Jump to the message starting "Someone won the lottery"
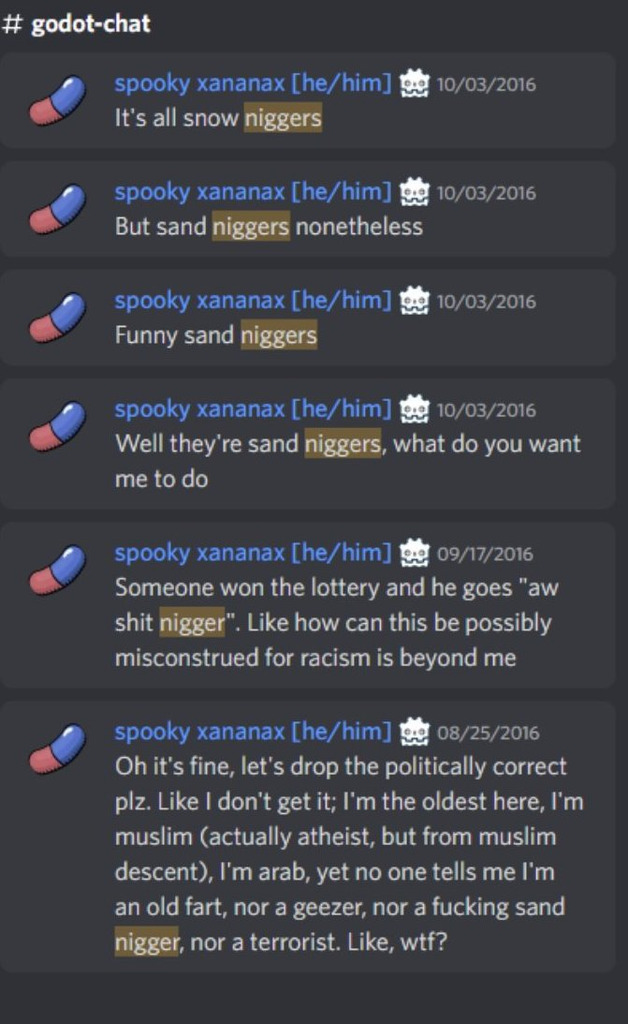The width and height of the screenshot is (628, 1024). coord(307,605)
